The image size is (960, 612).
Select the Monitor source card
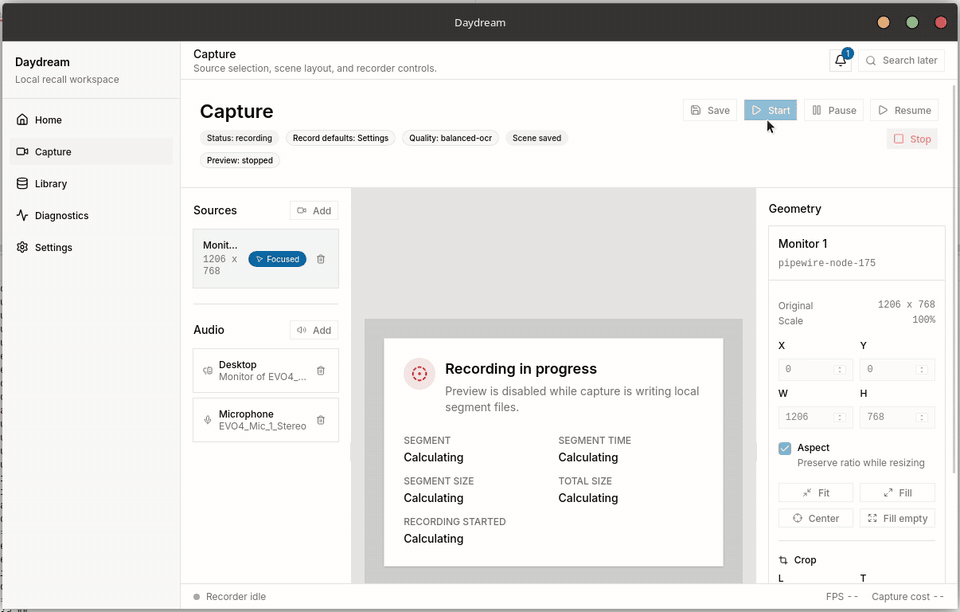tap(266, 258)
